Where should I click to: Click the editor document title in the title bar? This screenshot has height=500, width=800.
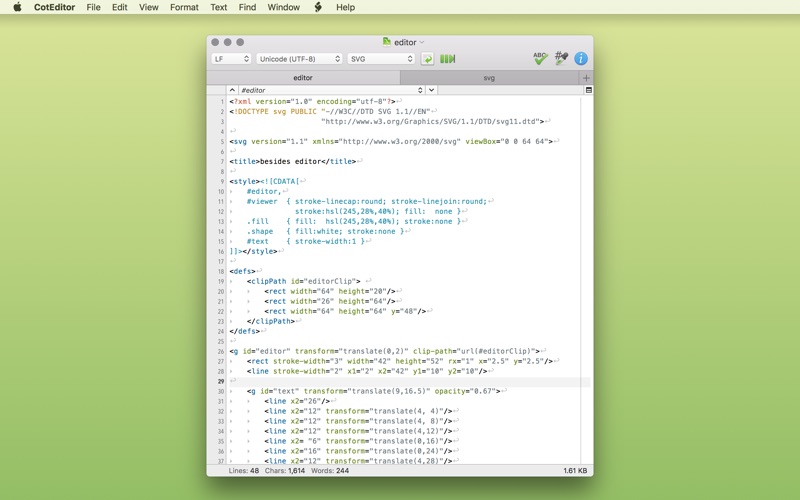(403, 42)
